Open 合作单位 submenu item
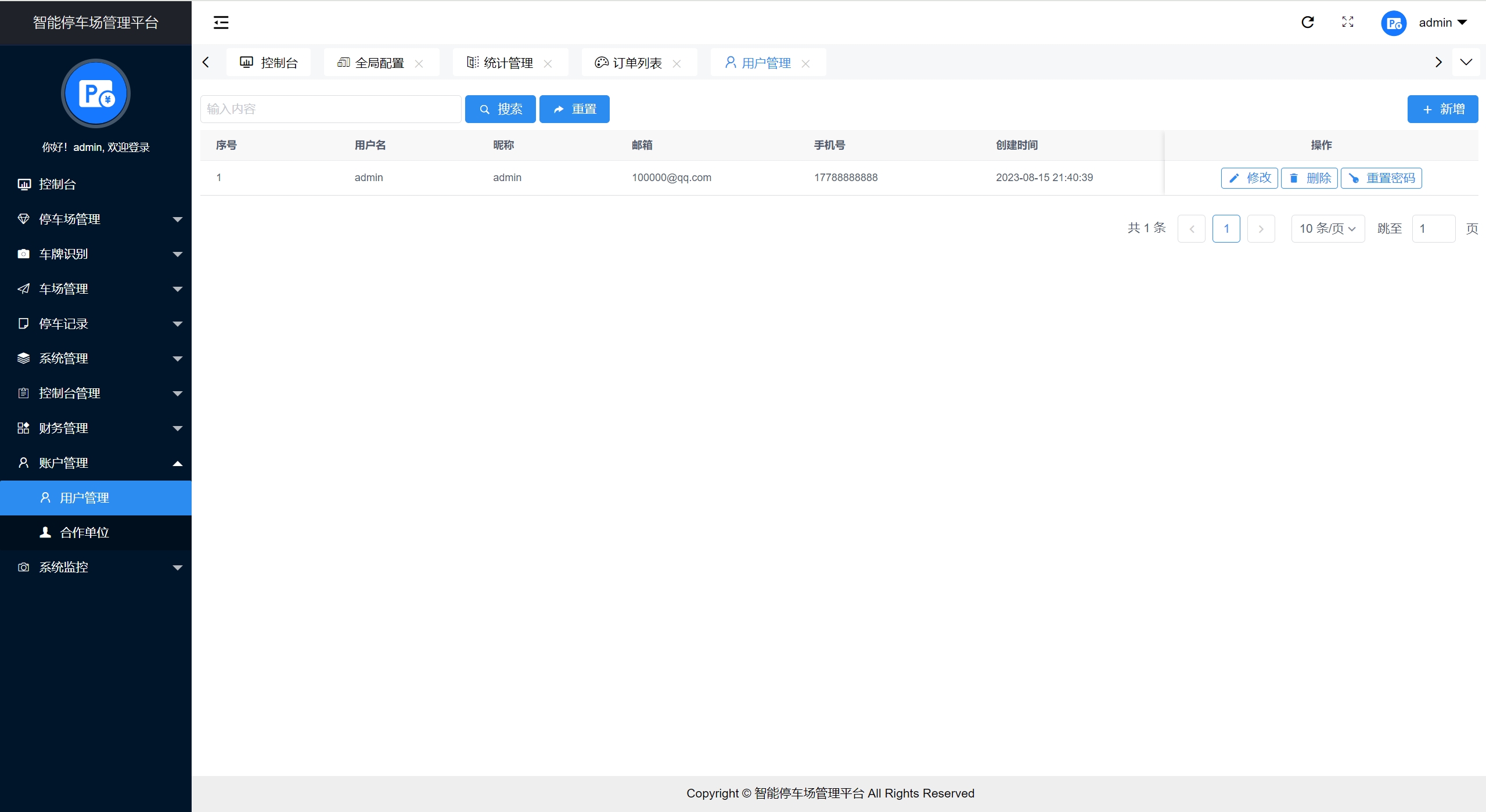 click(x=84, y=533)
